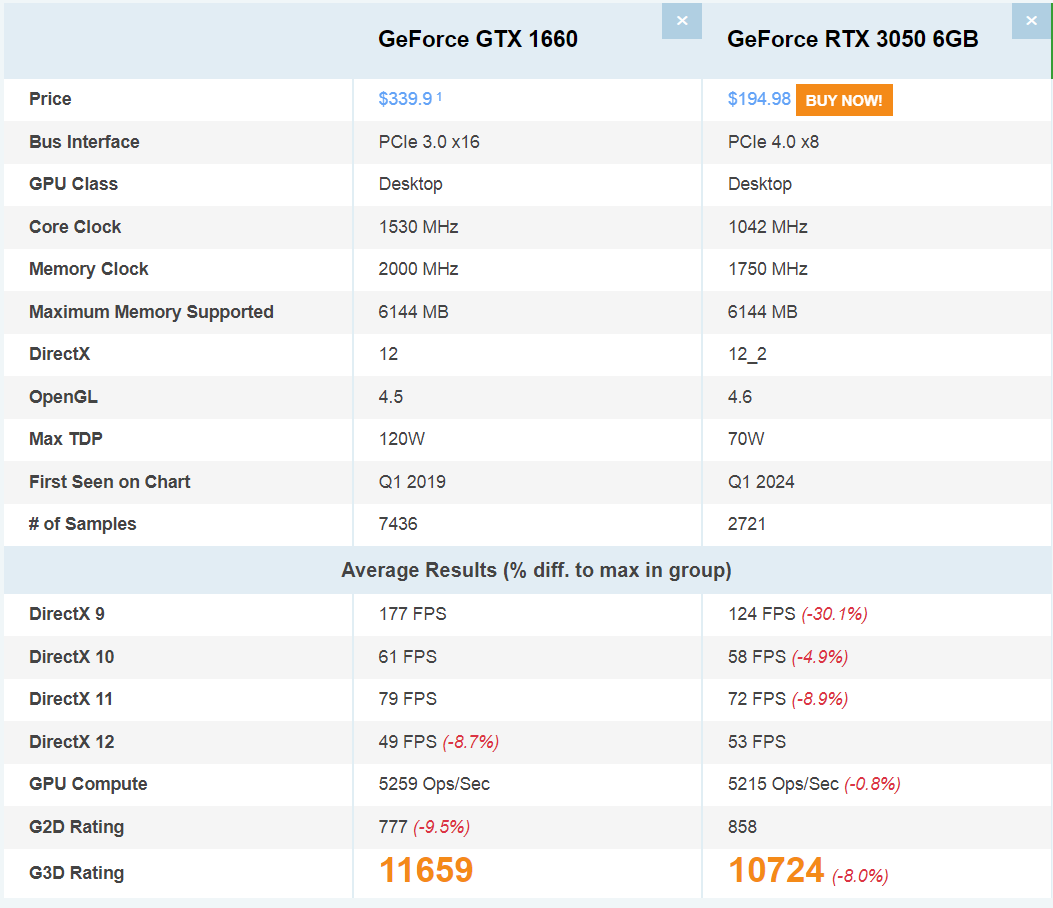The width and height of the screenshot is (1053, 908).
Task: Select the 177 FPS DirectX 9 result
Action: (413, 614)
